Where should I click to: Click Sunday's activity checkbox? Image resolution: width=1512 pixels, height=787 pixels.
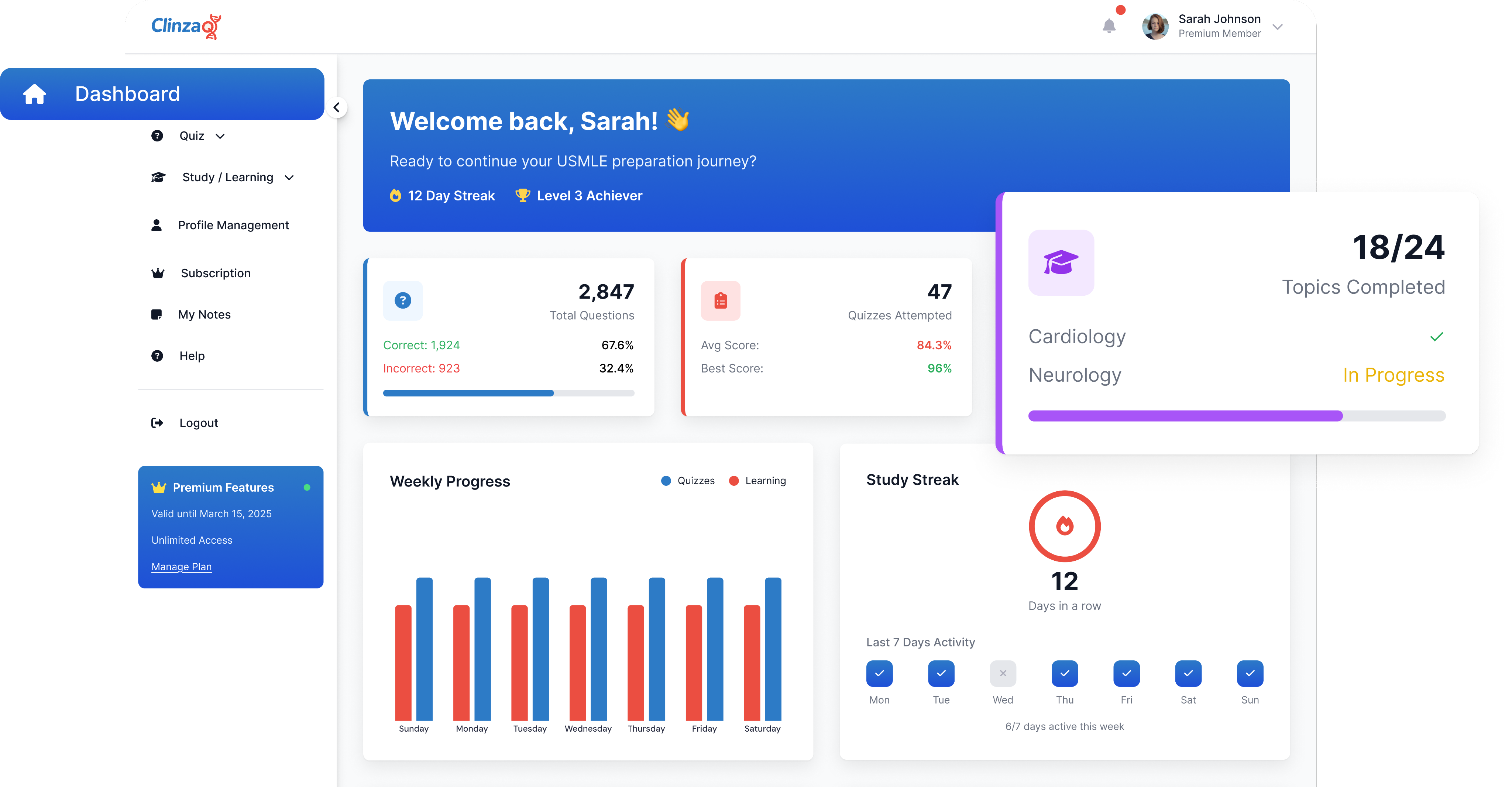tap(1250, 673)
